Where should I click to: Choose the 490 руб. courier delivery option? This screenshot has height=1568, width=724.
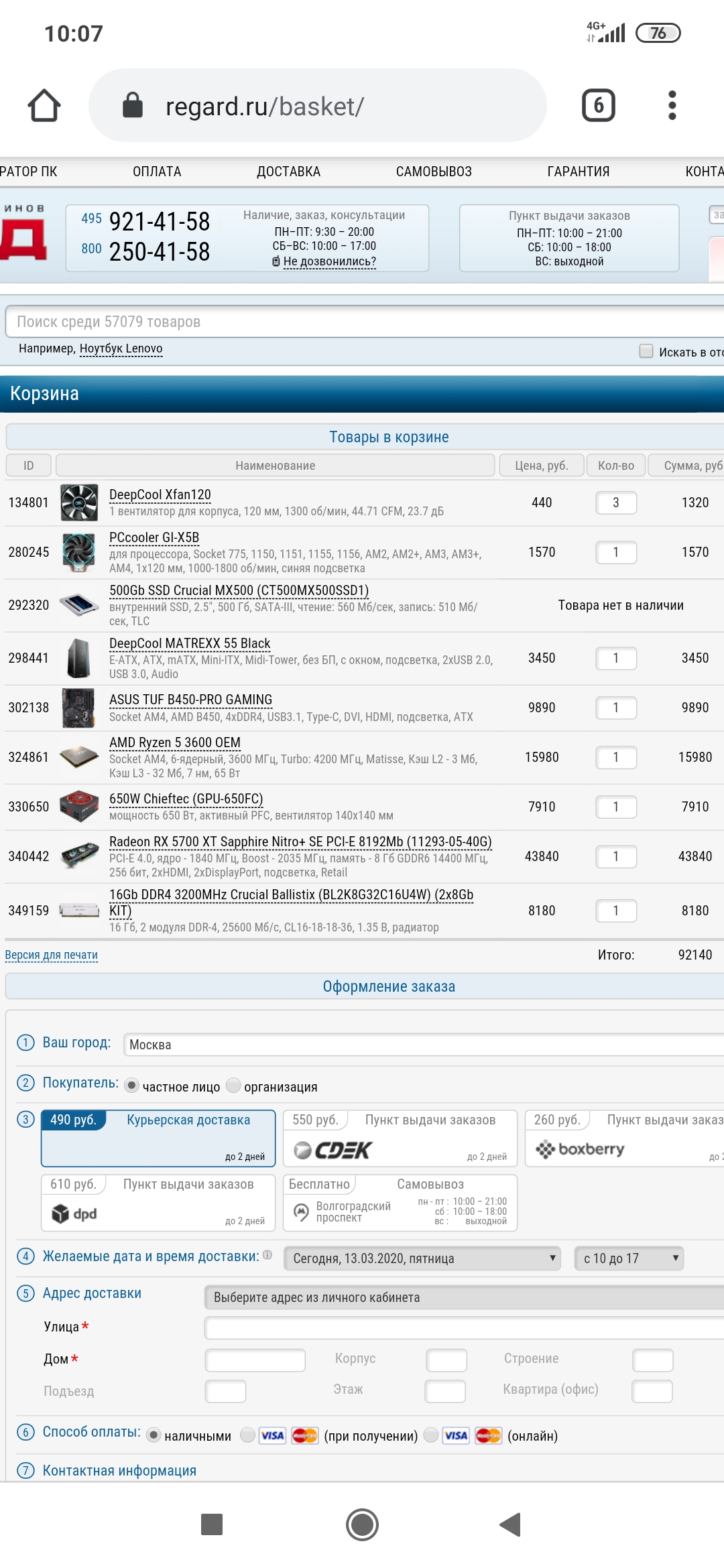(158, 1138)
